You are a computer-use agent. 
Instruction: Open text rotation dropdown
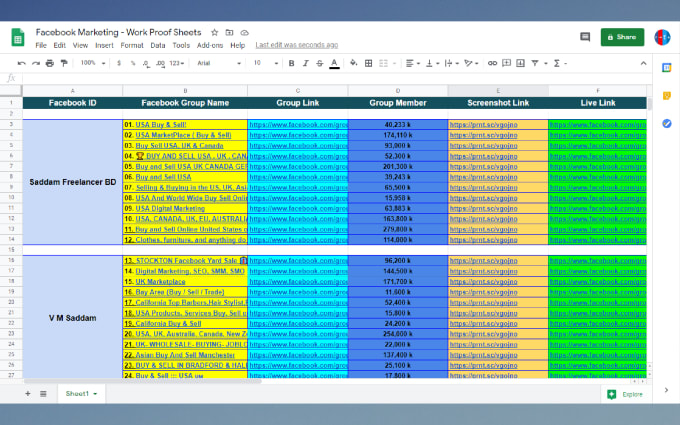[x=471, y=63]
